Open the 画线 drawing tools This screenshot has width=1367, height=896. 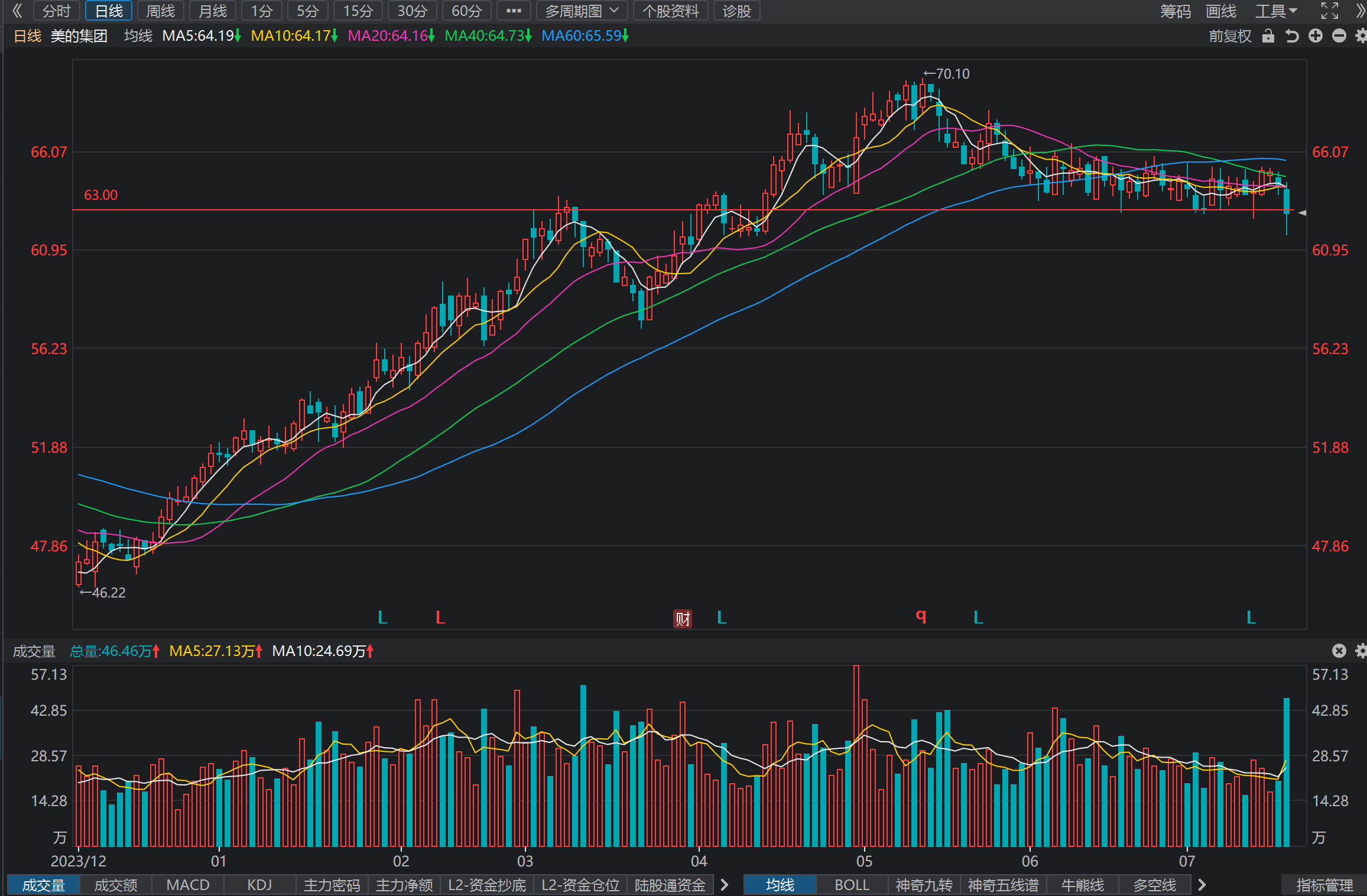1221,11
